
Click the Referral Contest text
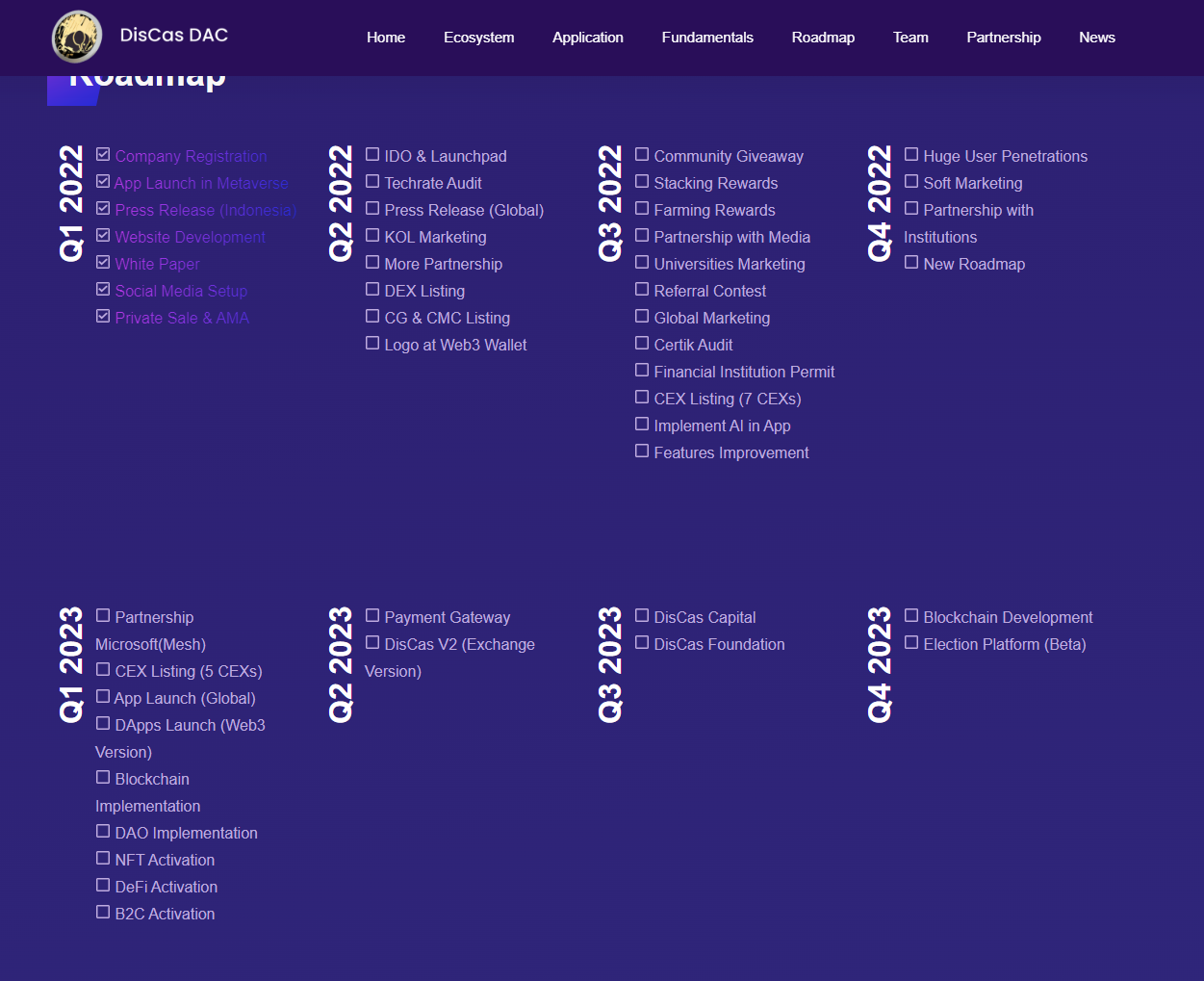tap(710, 291)
